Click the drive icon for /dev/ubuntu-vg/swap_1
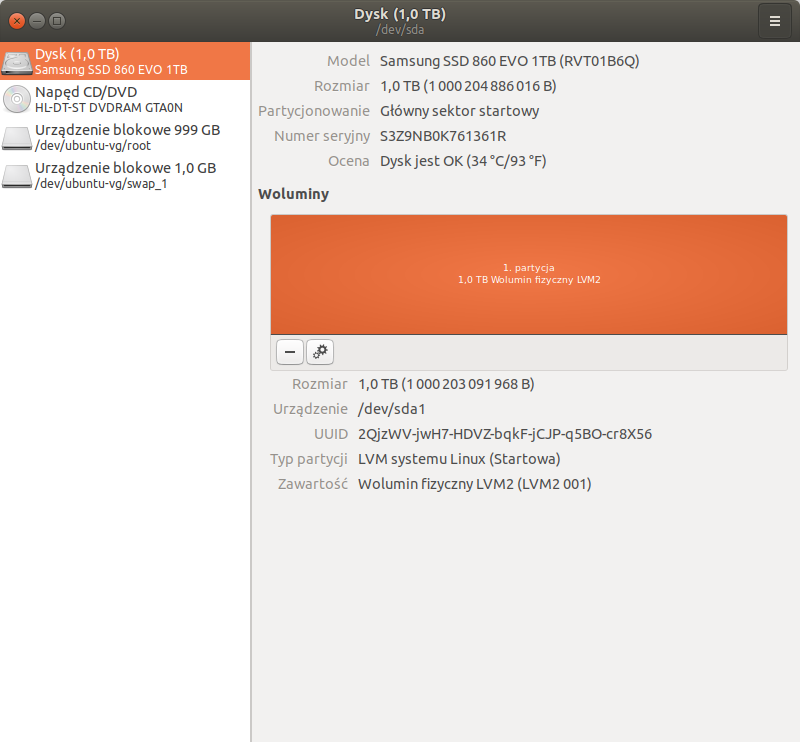Image resolution: width=800 pixels, height=742 pixels. click(17, 176)
